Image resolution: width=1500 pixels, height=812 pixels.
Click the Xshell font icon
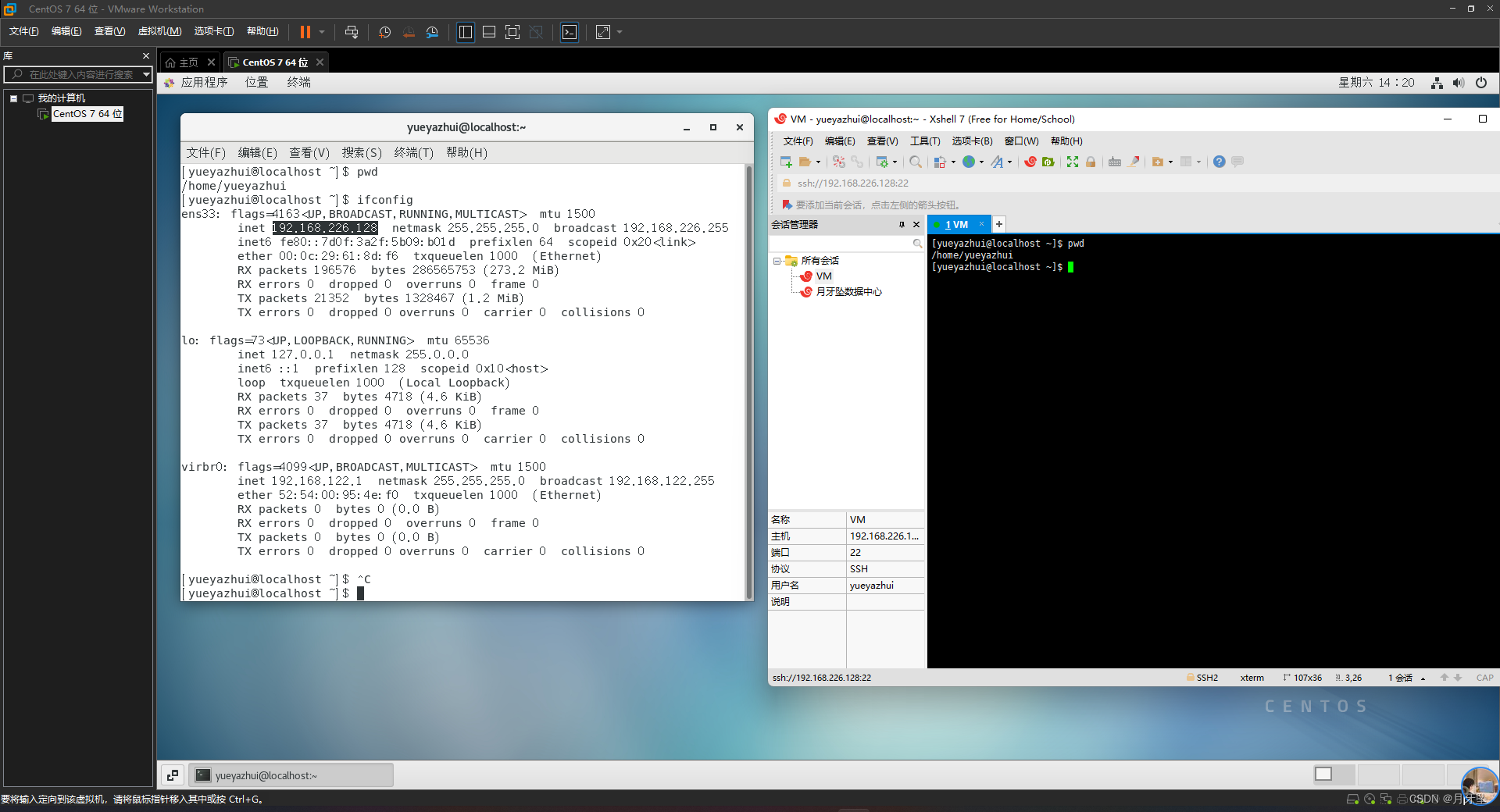[997, 162]
